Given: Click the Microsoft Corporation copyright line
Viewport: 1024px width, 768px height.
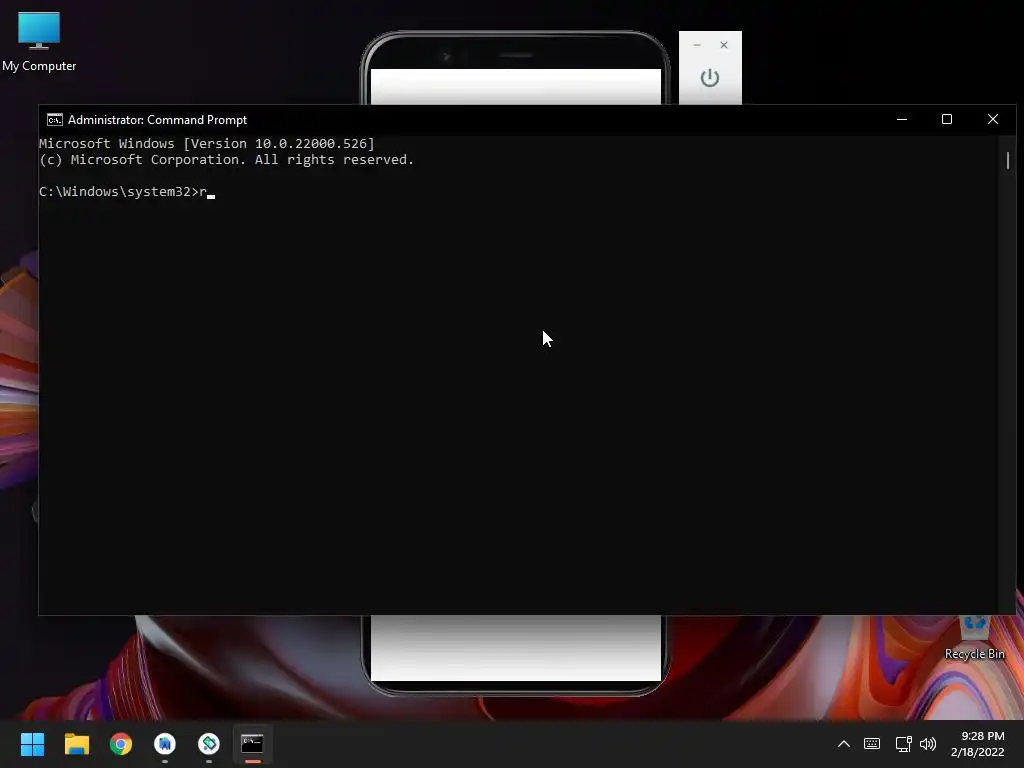Looking at the screenshot, I should coord(227,160).
